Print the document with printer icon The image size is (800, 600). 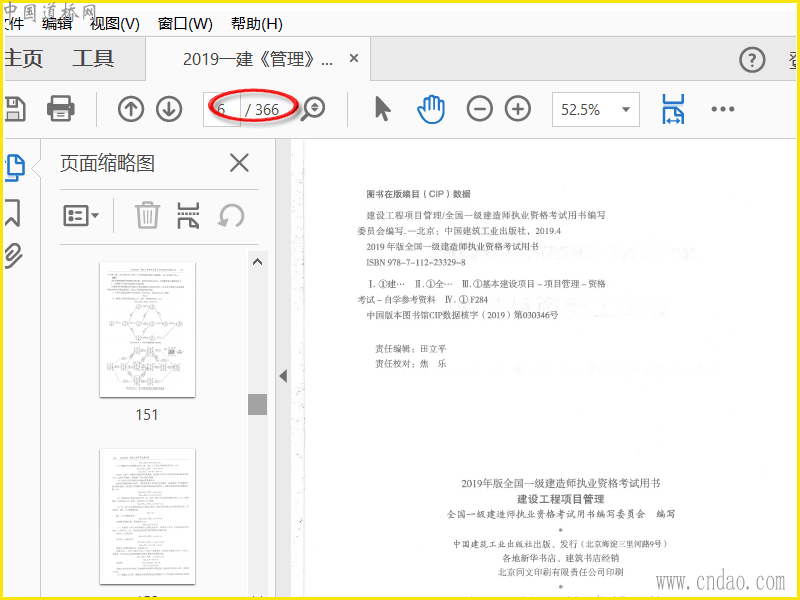(61, 109)
